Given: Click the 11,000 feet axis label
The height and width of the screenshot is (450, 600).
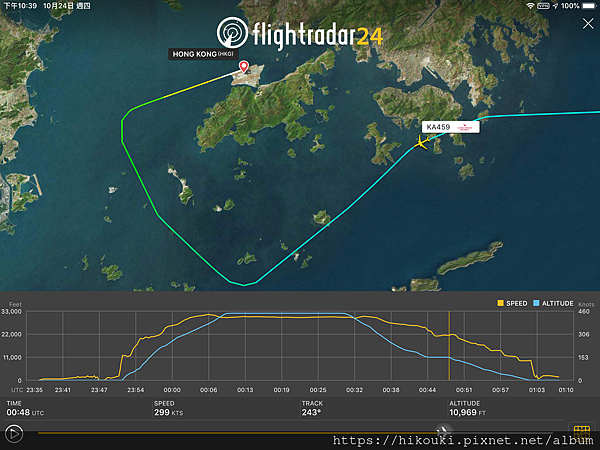Looking at the screenshot, I should 11,357.
